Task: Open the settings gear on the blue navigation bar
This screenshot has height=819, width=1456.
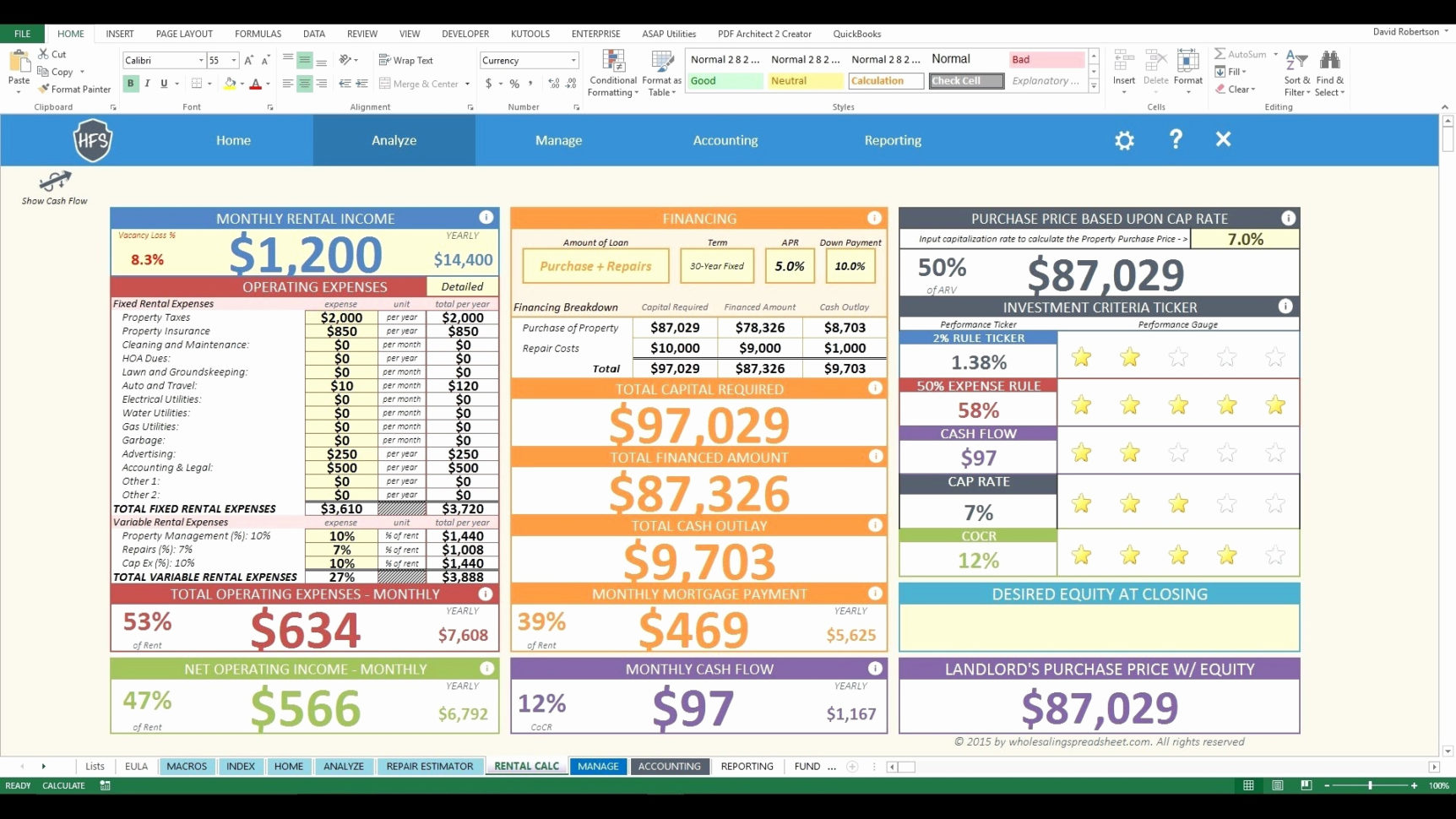Action: pos(1124,140)
